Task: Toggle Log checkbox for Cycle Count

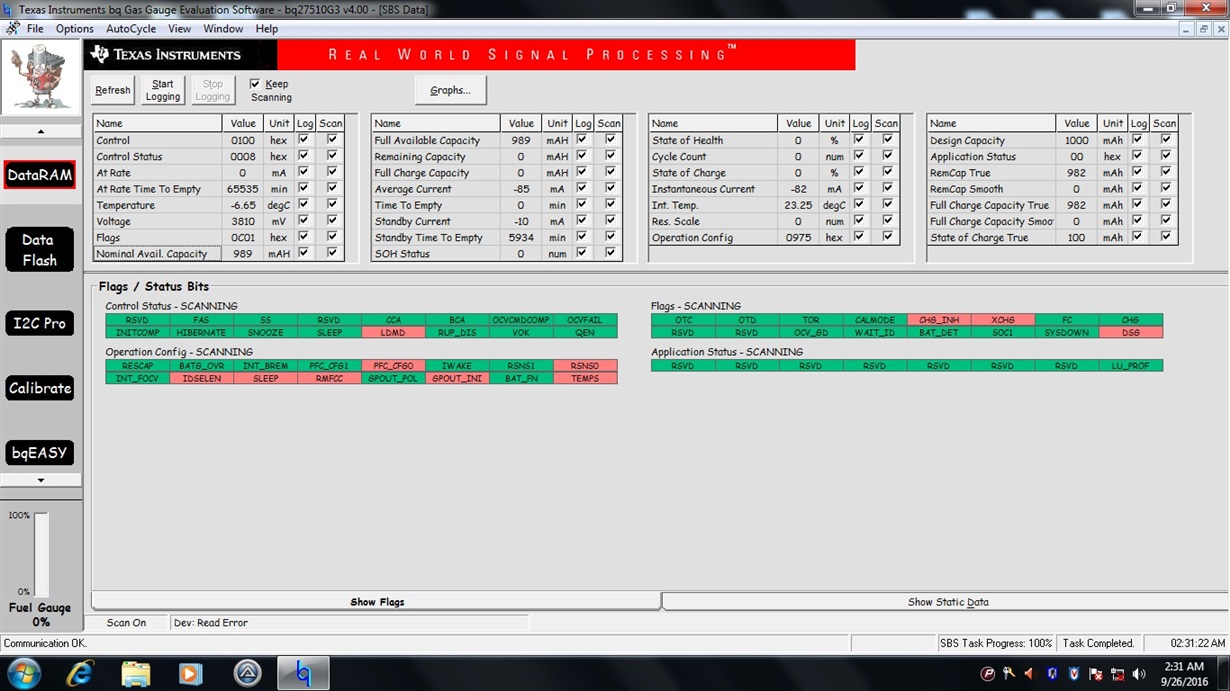Action: (860, 157)
